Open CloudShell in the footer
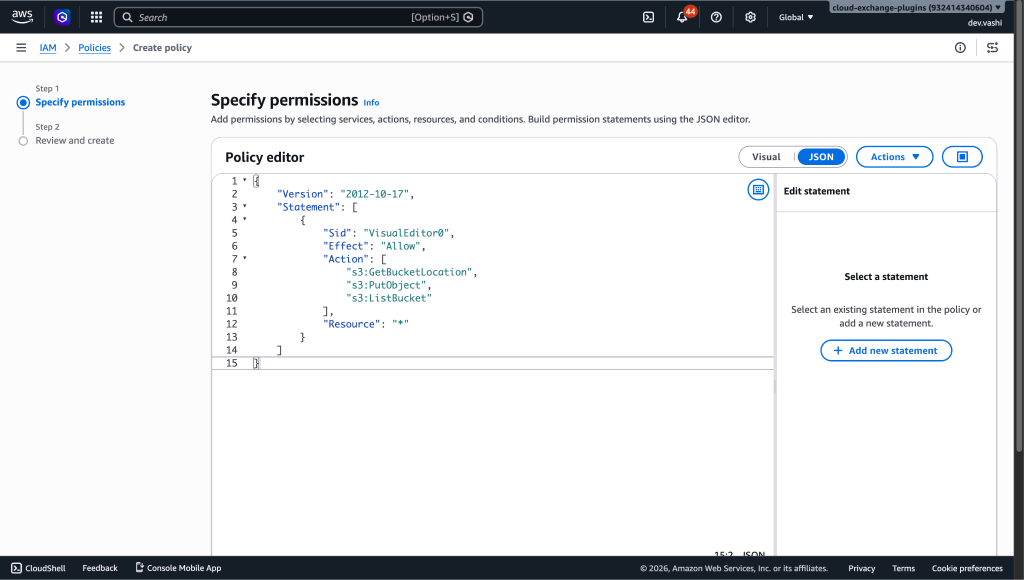The width and height of the screenshot is (1024, 580). click(x=39, y=568)
